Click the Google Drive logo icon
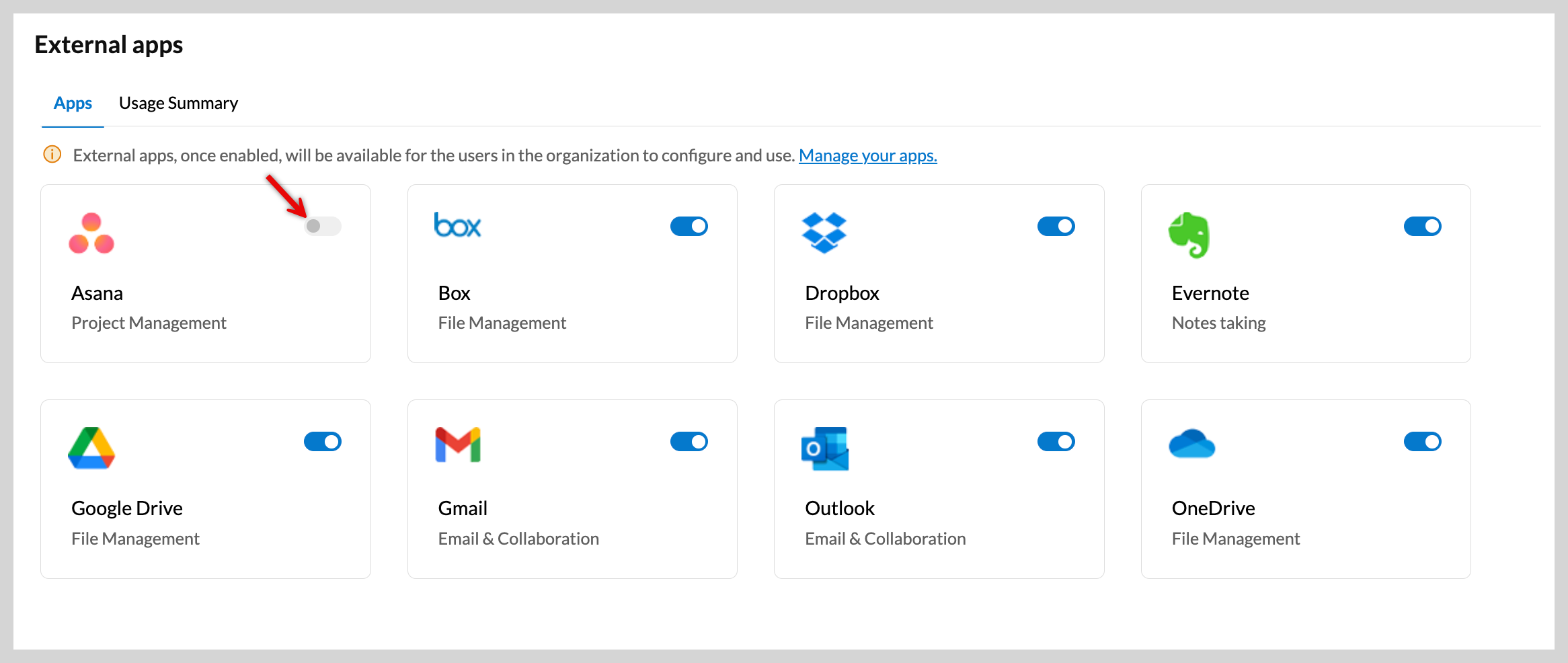 click(91, 448)
